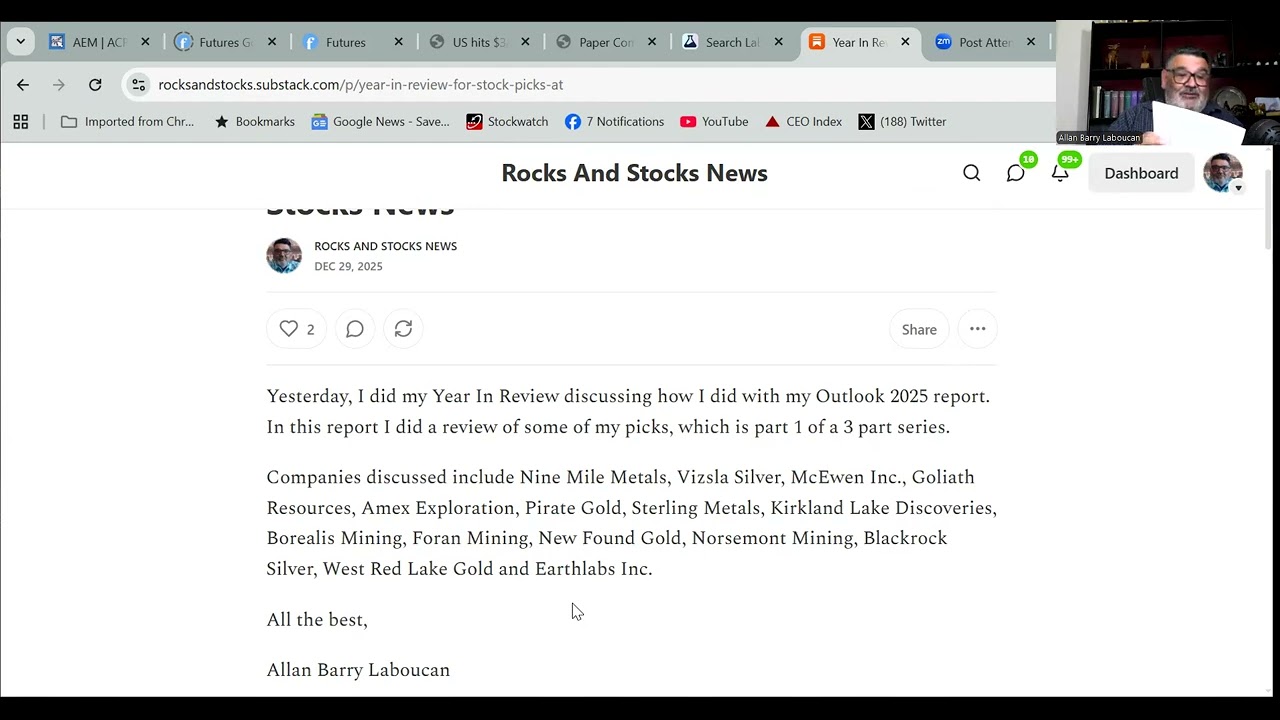Viewport: 1280px width, 720px height.
Task: Open the Bookmarks star shortcut
Action: click(x=255, y=122)
